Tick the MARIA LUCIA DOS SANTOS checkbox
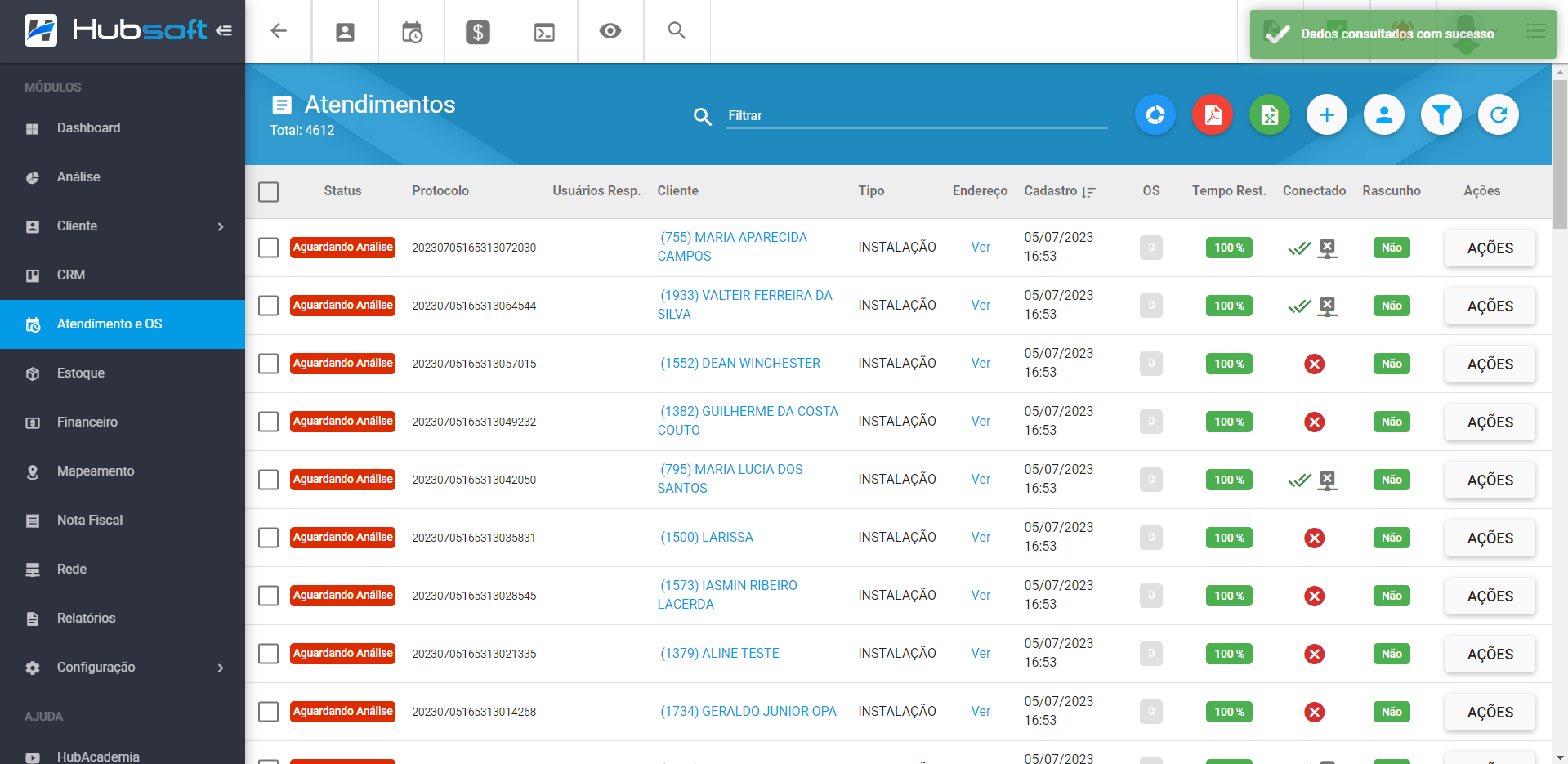Screen dimensions: 1568x764 (268, 480)
